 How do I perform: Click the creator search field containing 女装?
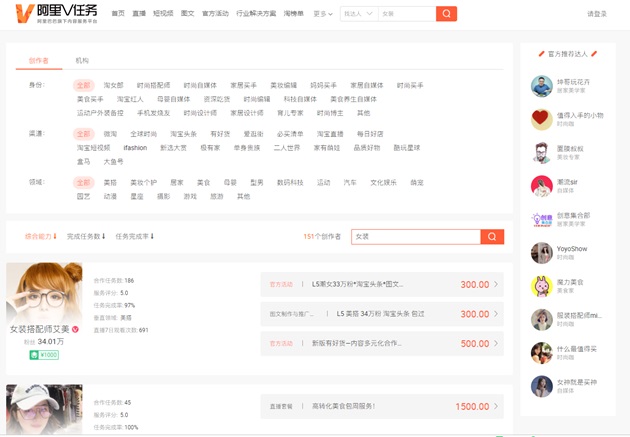point(414,237)
